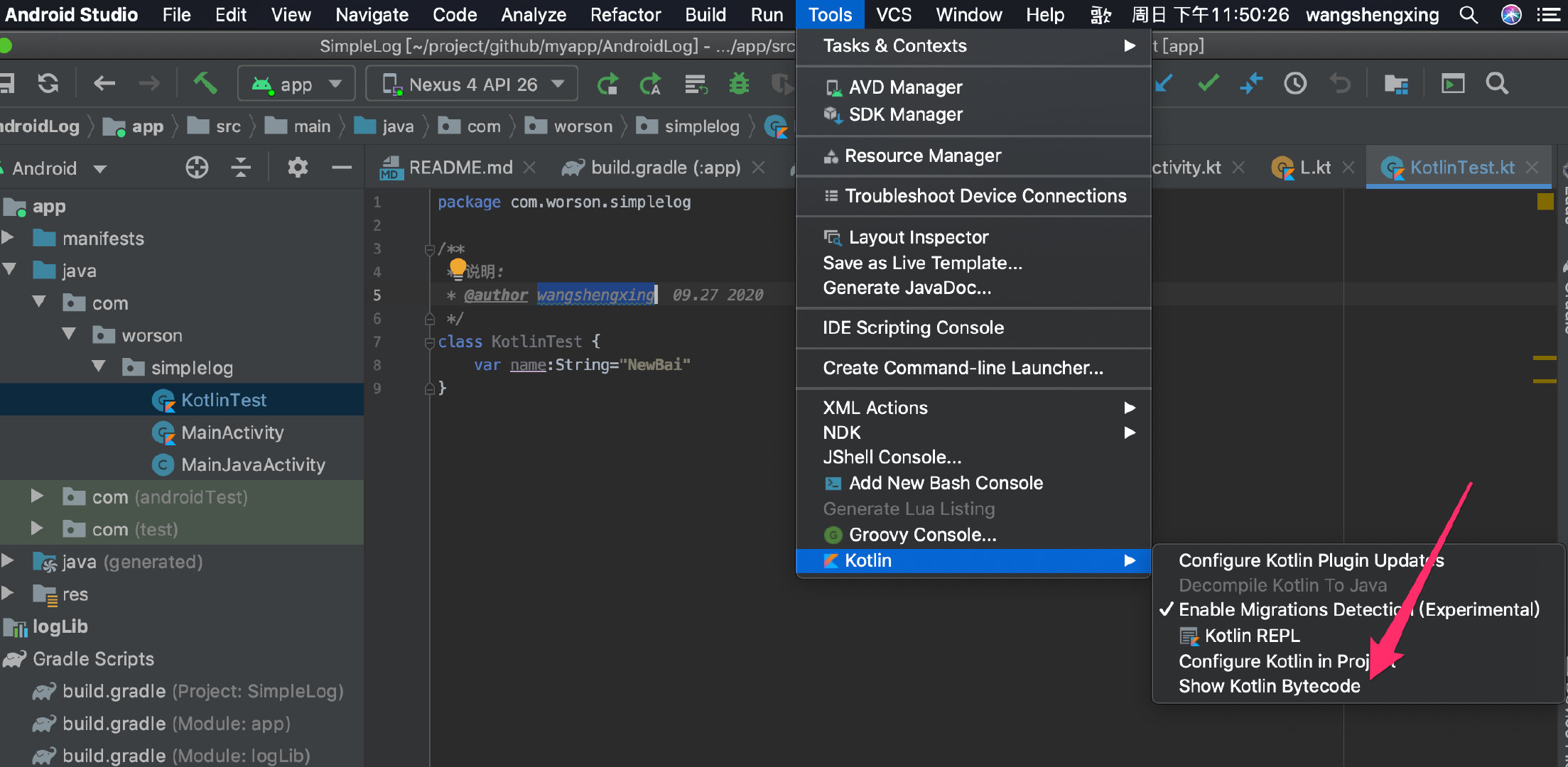Screen dimensions: 1568x767
Task: Click the Search Everywhere magnifier in toolbar
Action: coord(1497,84)
